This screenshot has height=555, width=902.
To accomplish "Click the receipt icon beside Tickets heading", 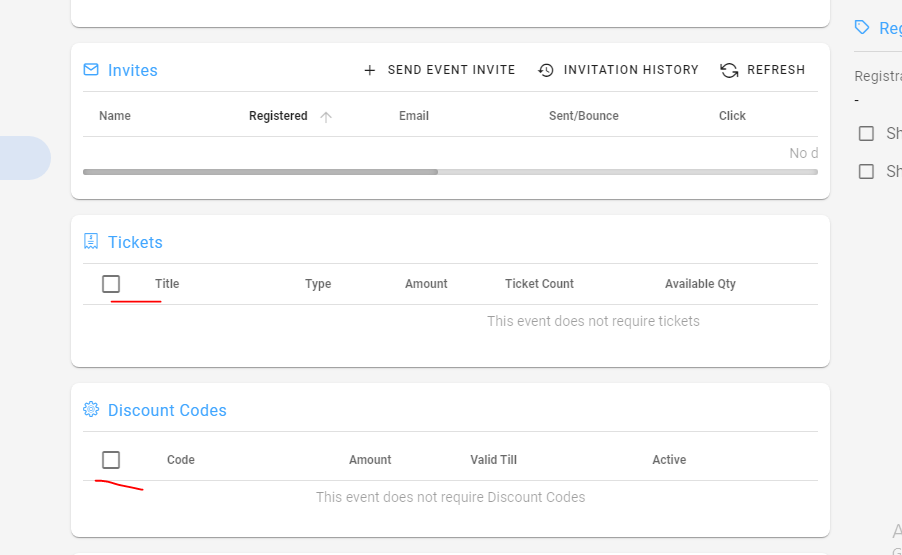I will click(x=91, y=242).
